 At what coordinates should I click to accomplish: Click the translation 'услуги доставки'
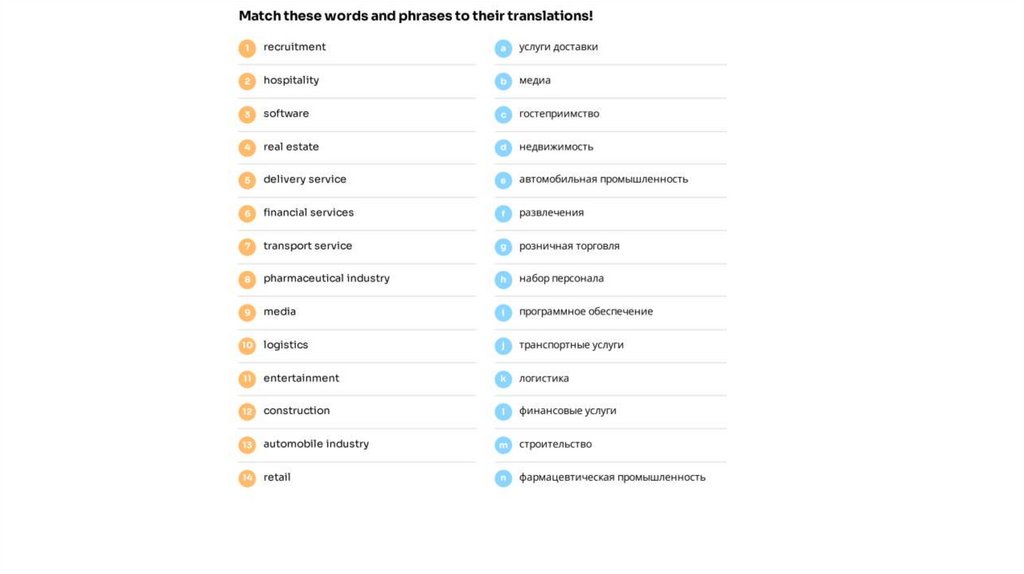pos(558,47)
